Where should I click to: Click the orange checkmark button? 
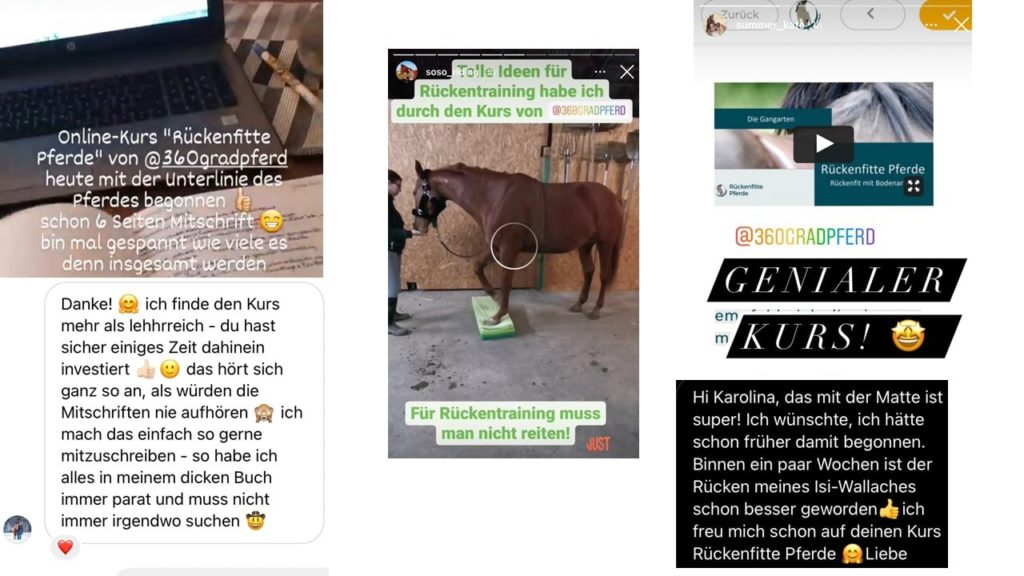[x=945, y=14]
